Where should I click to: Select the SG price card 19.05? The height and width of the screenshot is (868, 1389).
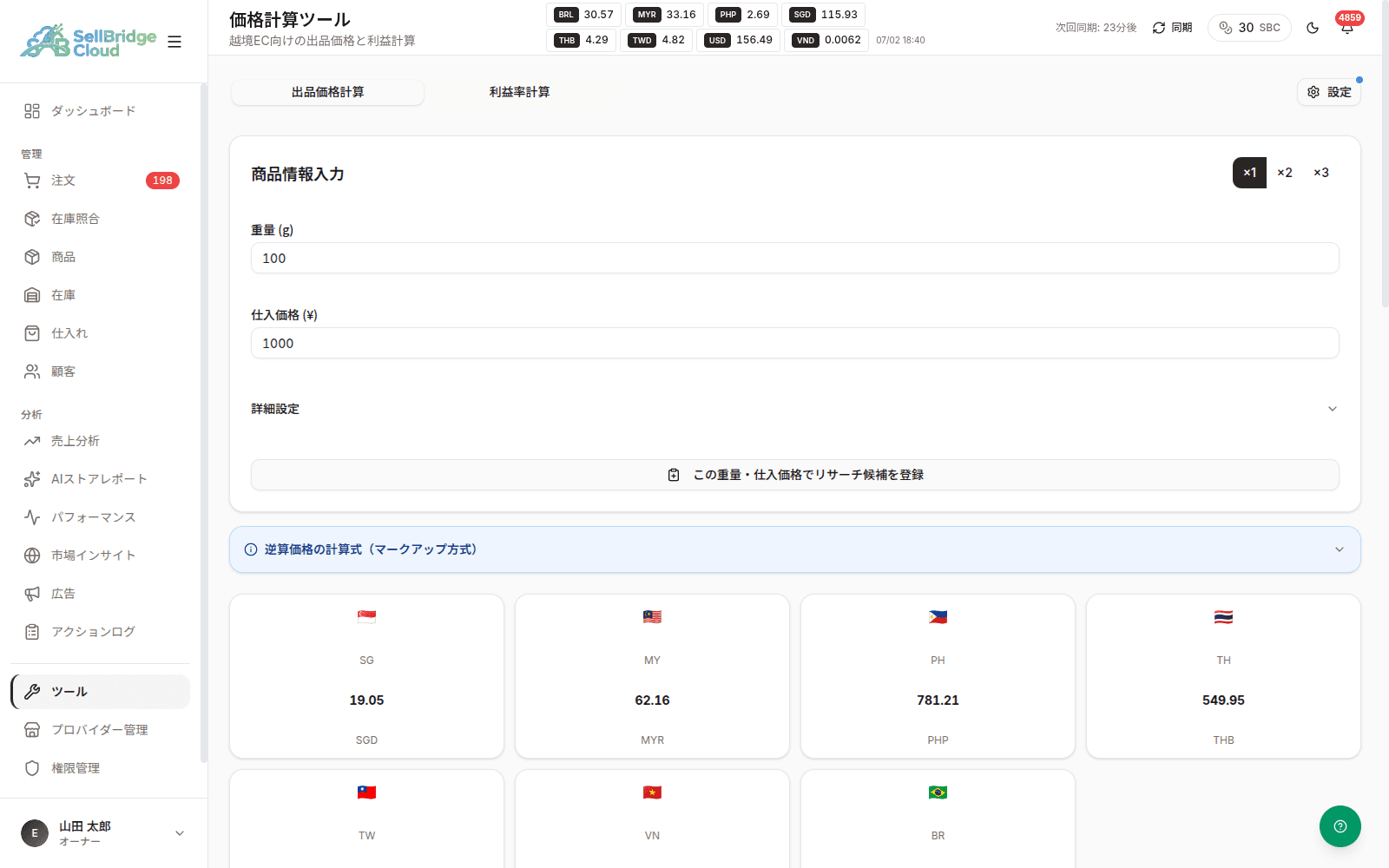click(366, 676)
